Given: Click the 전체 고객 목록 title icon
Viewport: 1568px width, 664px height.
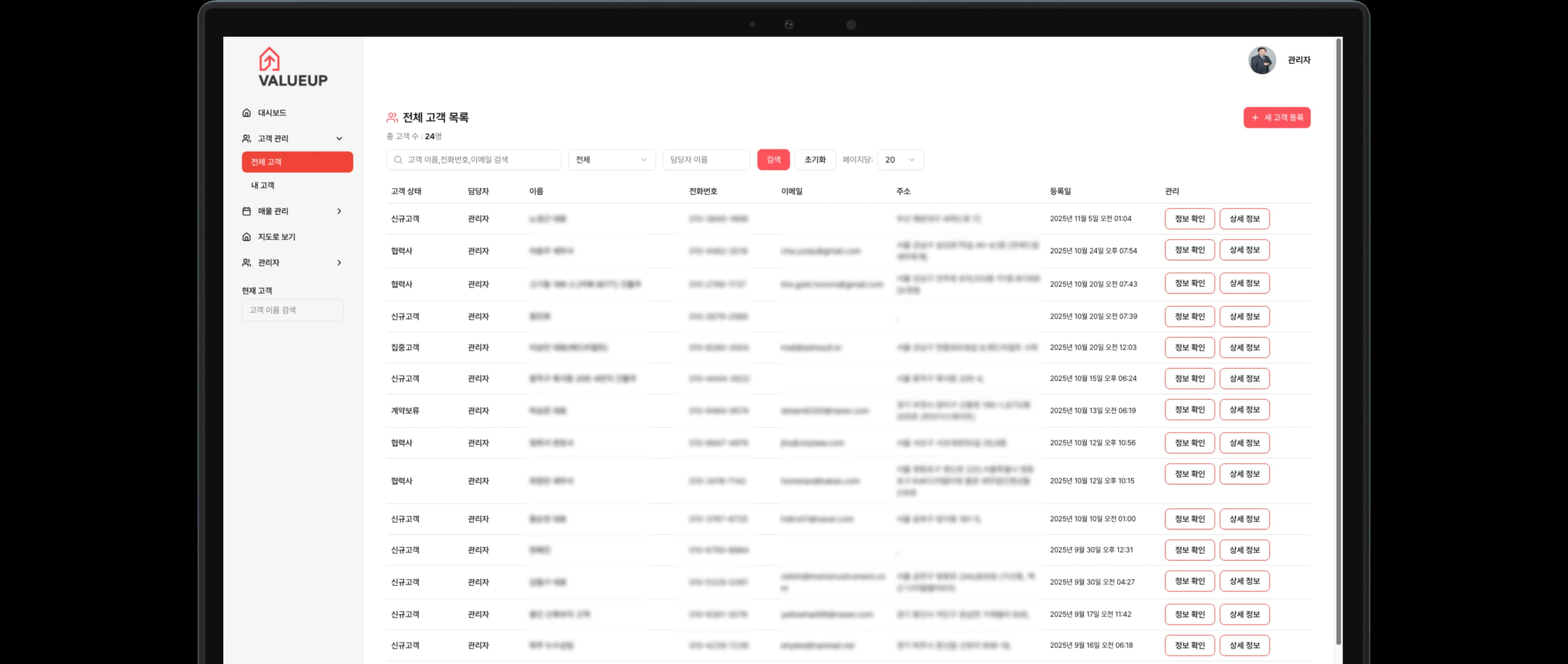Looking at the screenshot, I should pyautogui.click(x=392, y=118).
